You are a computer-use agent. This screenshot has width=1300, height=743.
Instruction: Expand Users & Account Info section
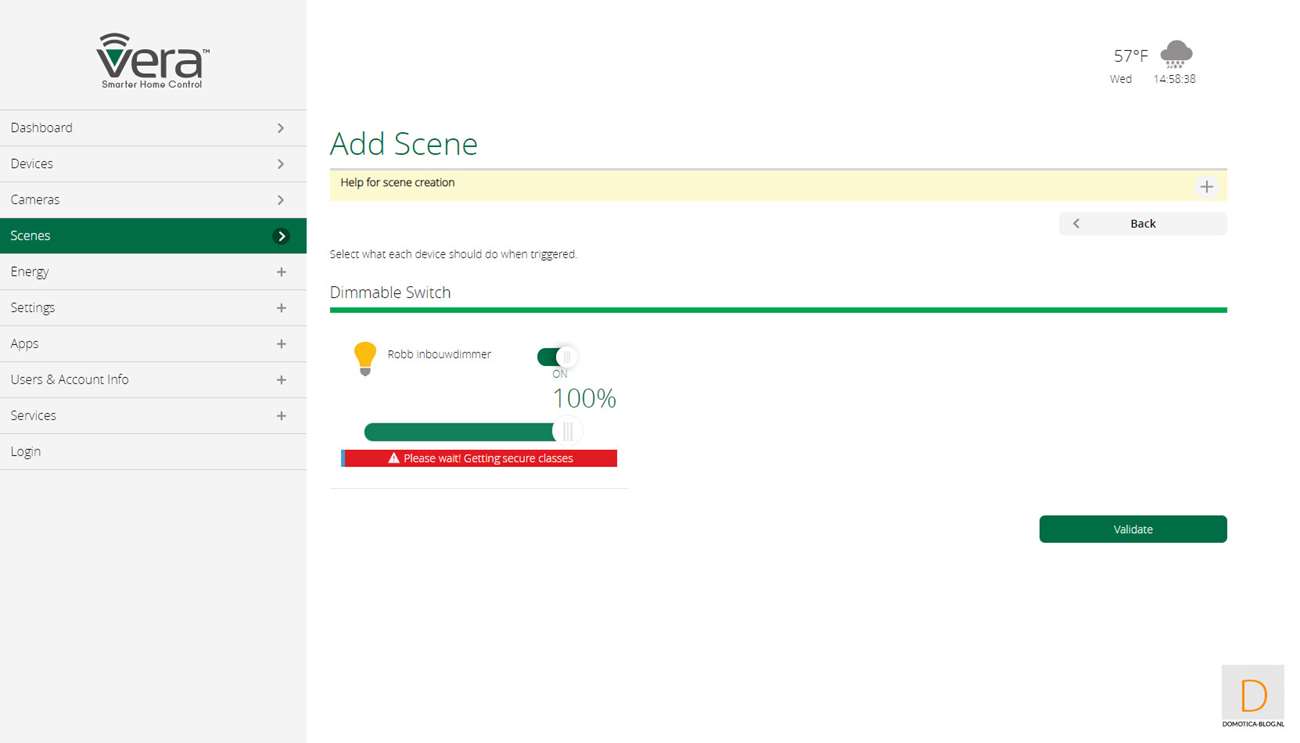pyautogui.click(x=281, y=380)
